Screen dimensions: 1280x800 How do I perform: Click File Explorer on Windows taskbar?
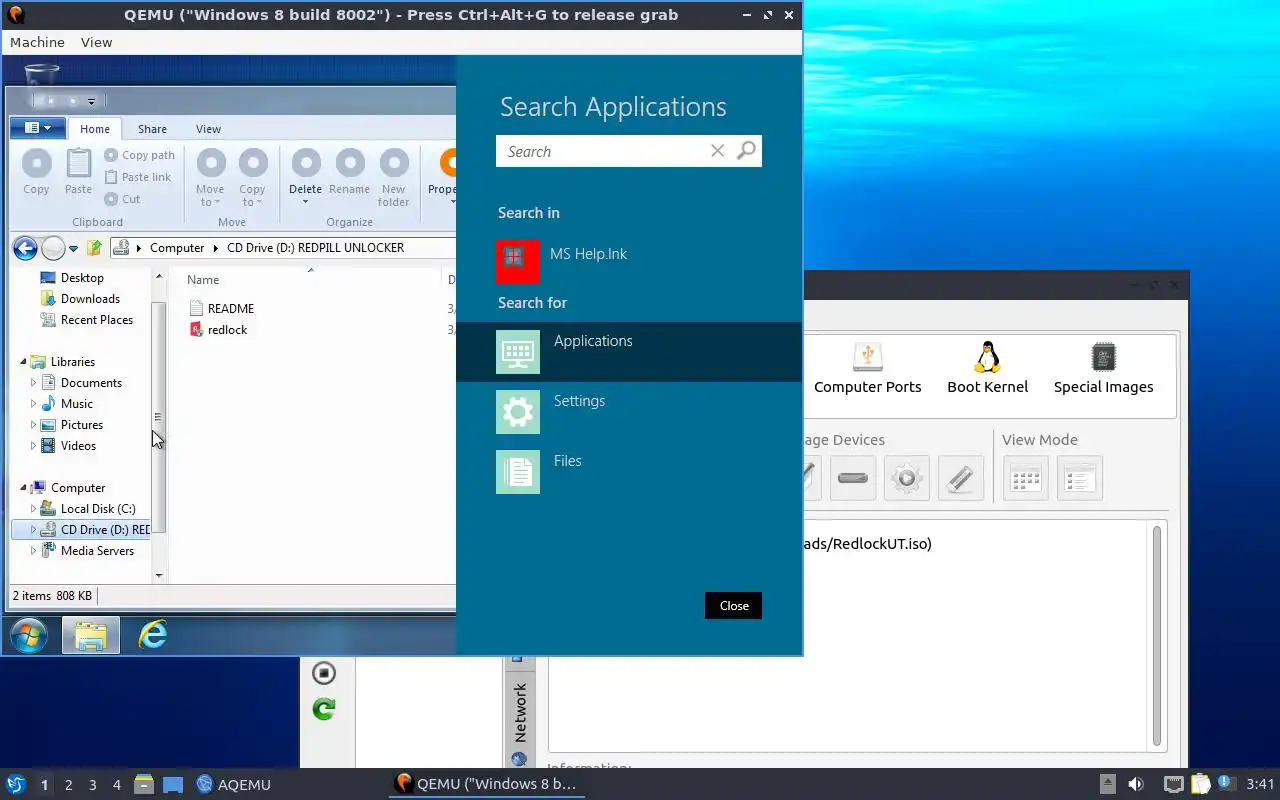tap(91, 636)
